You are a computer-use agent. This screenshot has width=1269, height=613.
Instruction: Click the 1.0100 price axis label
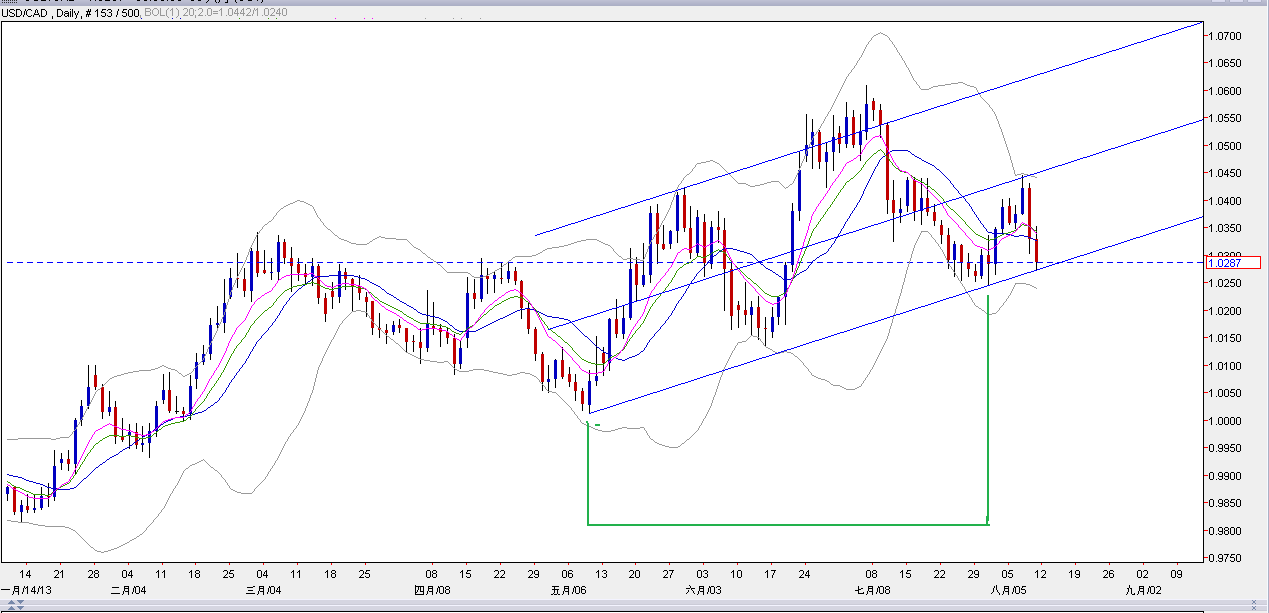1226,366
